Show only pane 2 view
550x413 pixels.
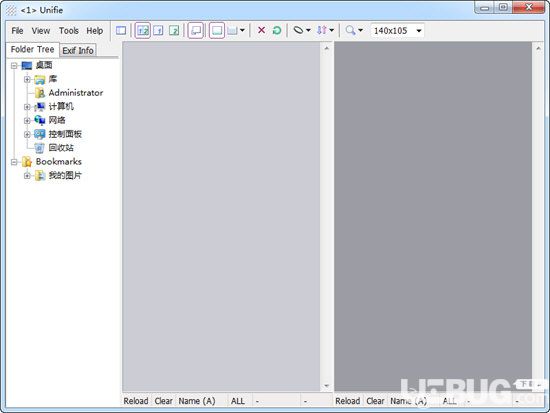(x=174, y=31)
